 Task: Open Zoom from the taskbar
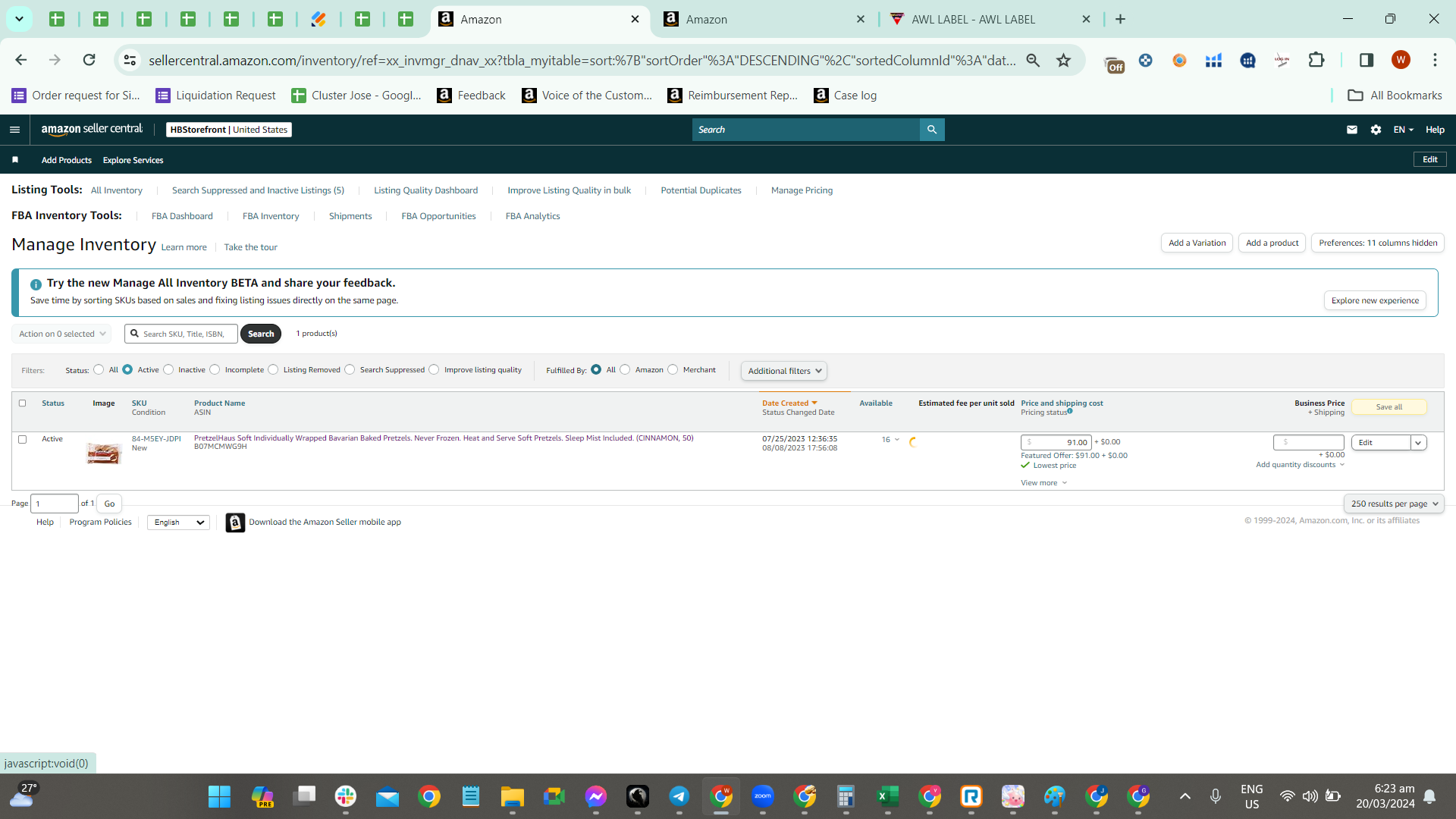point(762,796)
